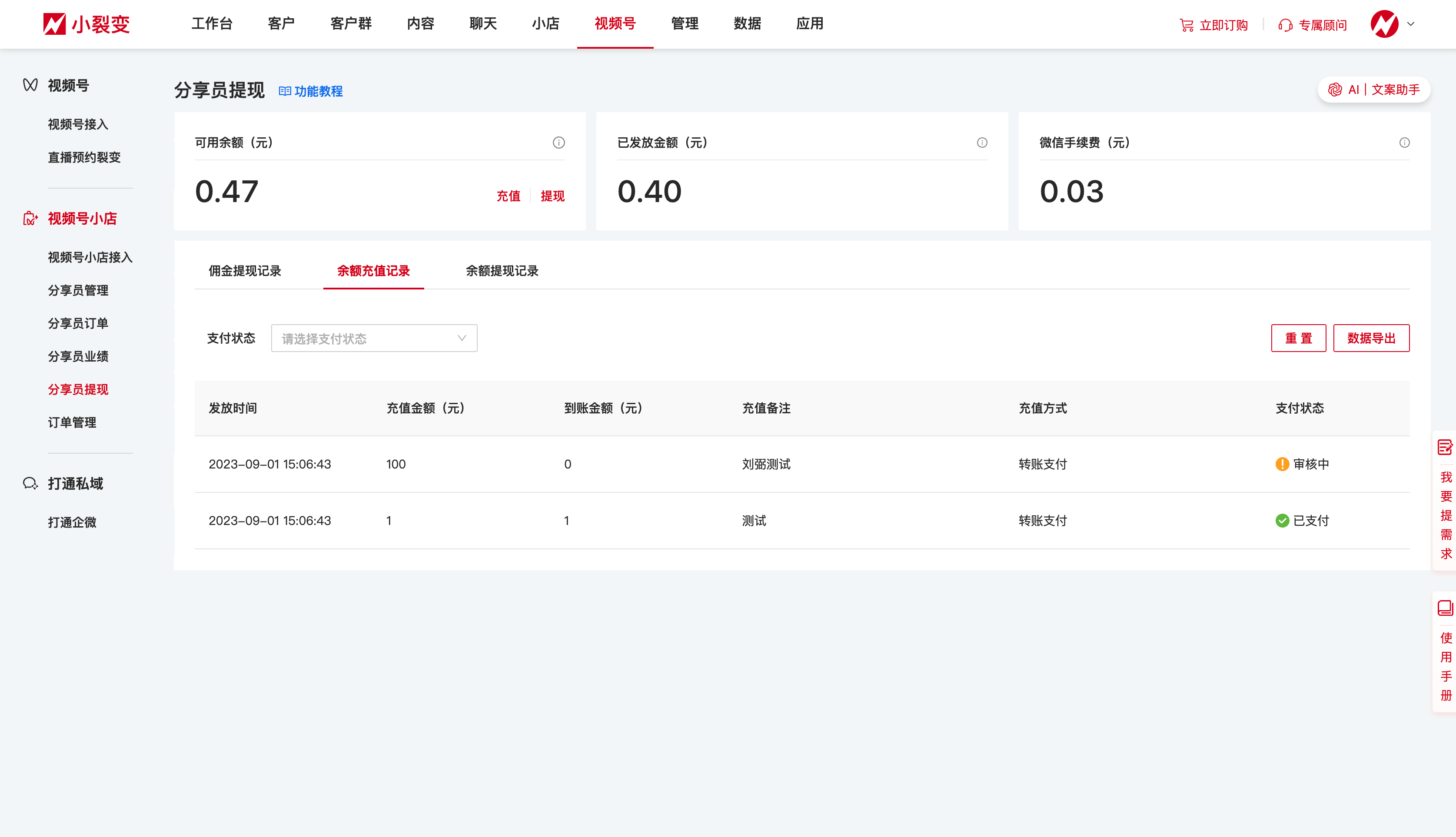Open 分享员业绩 in sidebar

pos(78,356)
